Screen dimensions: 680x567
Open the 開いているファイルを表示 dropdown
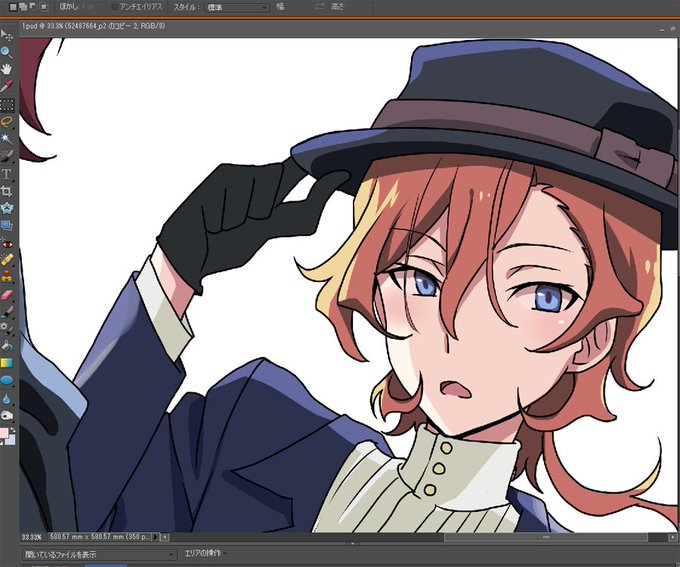click(99, 554)
